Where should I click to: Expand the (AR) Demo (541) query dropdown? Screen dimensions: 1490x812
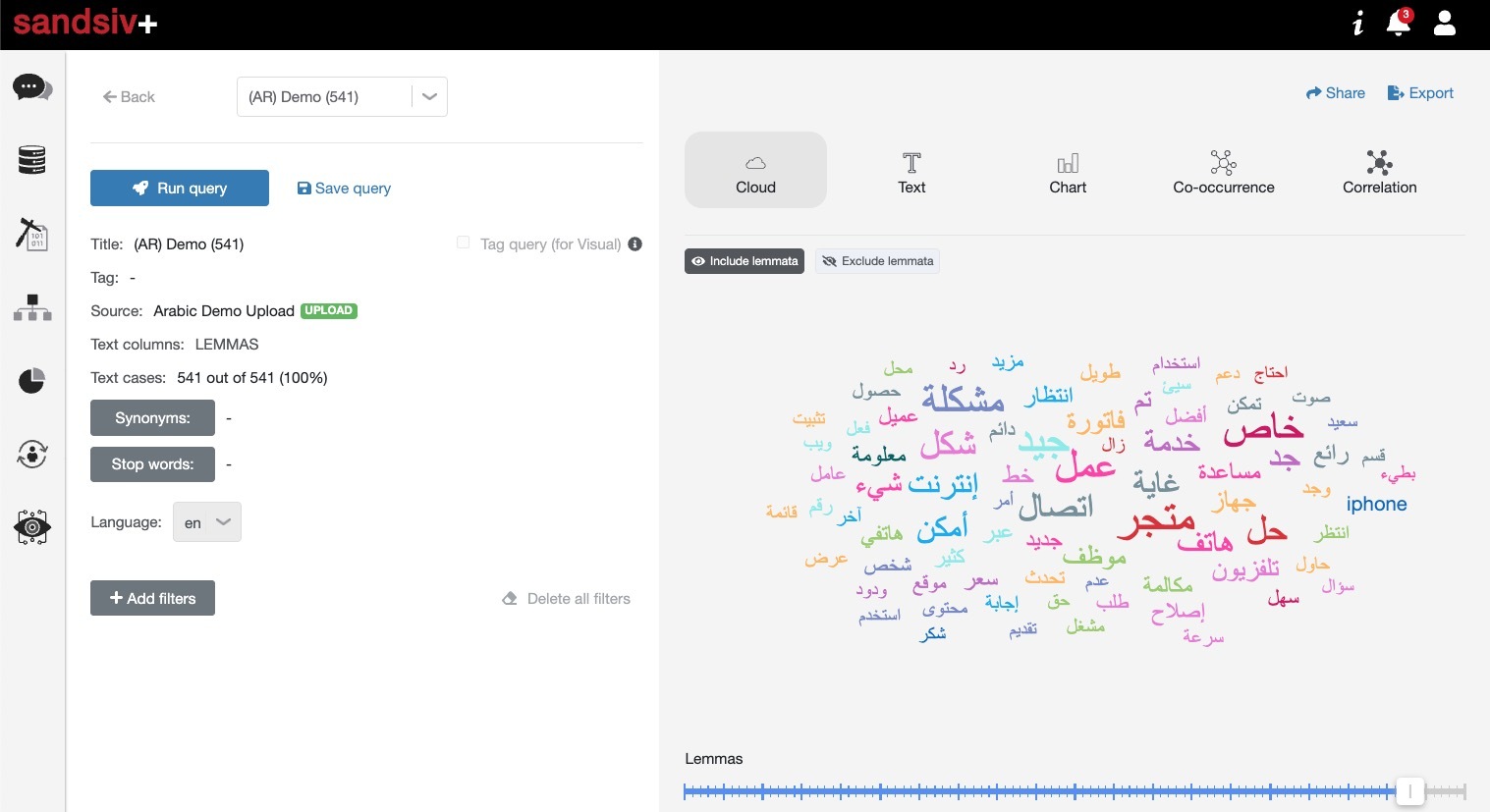(429, 97)
